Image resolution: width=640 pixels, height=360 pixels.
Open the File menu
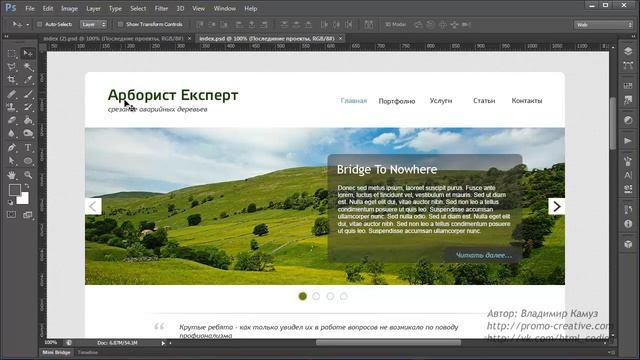pyautogui.click(x=30, y=8)
